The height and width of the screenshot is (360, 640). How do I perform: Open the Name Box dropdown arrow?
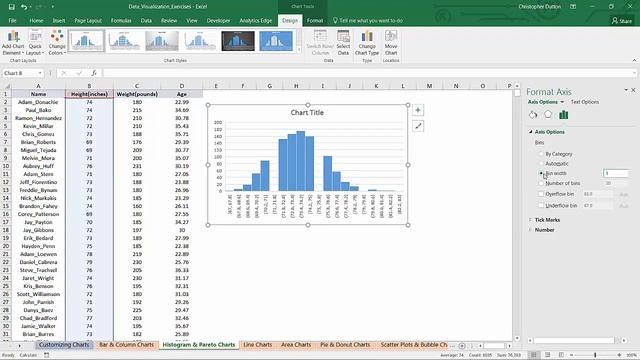(40, 73)
